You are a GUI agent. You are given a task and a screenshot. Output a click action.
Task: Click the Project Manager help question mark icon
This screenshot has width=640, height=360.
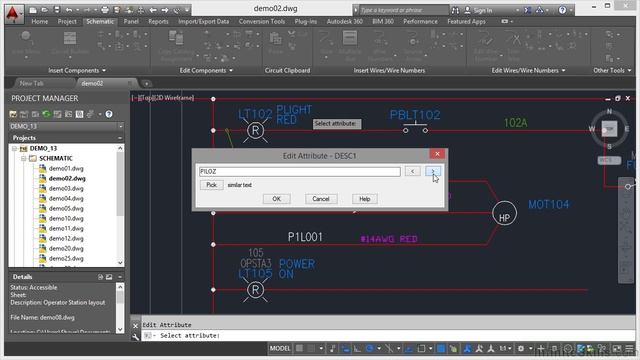tap(109, 114)
